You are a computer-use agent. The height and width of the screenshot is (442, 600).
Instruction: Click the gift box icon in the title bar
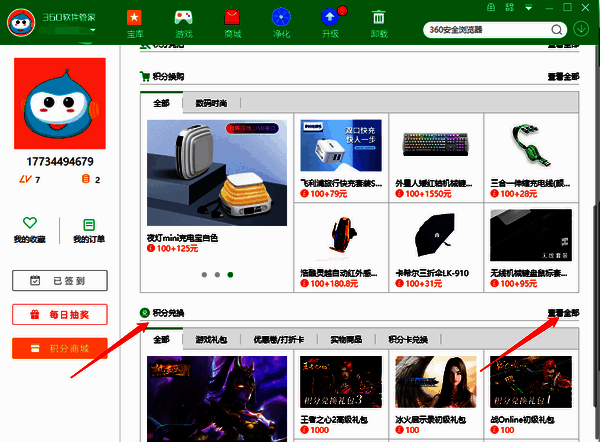(491, 7)
